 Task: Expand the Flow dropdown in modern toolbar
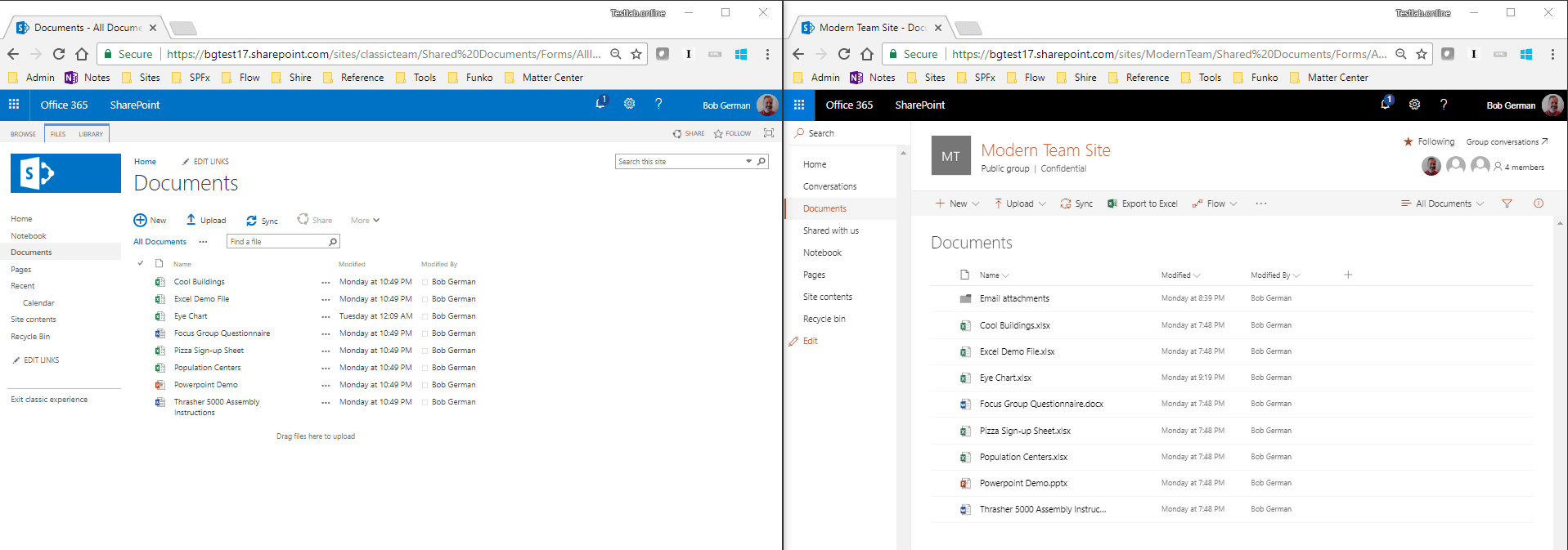pos(1215,203)
